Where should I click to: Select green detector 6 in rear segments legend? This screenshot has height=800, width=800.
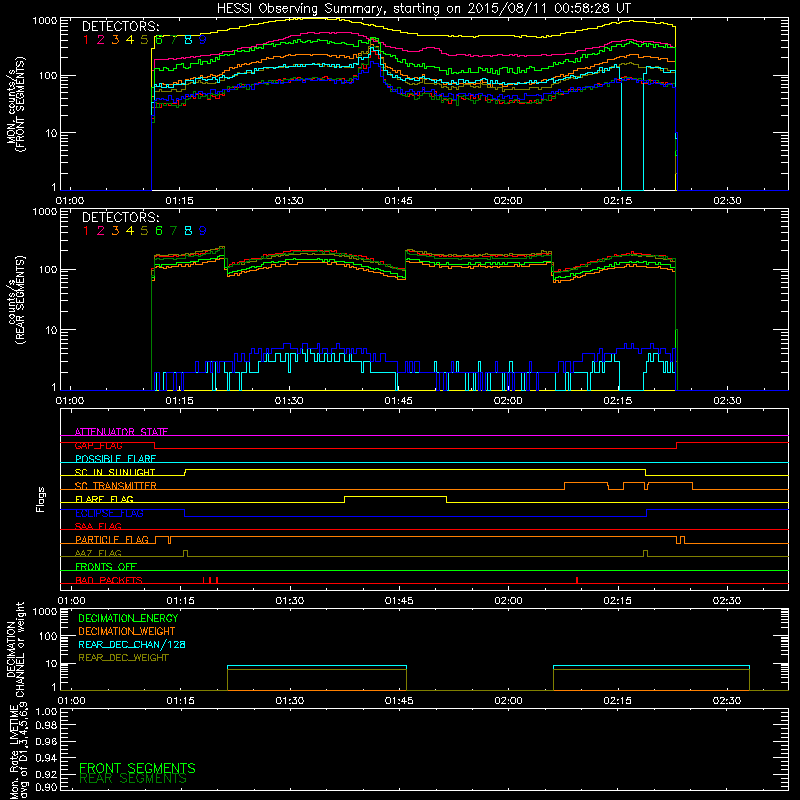tap(159, 231)
